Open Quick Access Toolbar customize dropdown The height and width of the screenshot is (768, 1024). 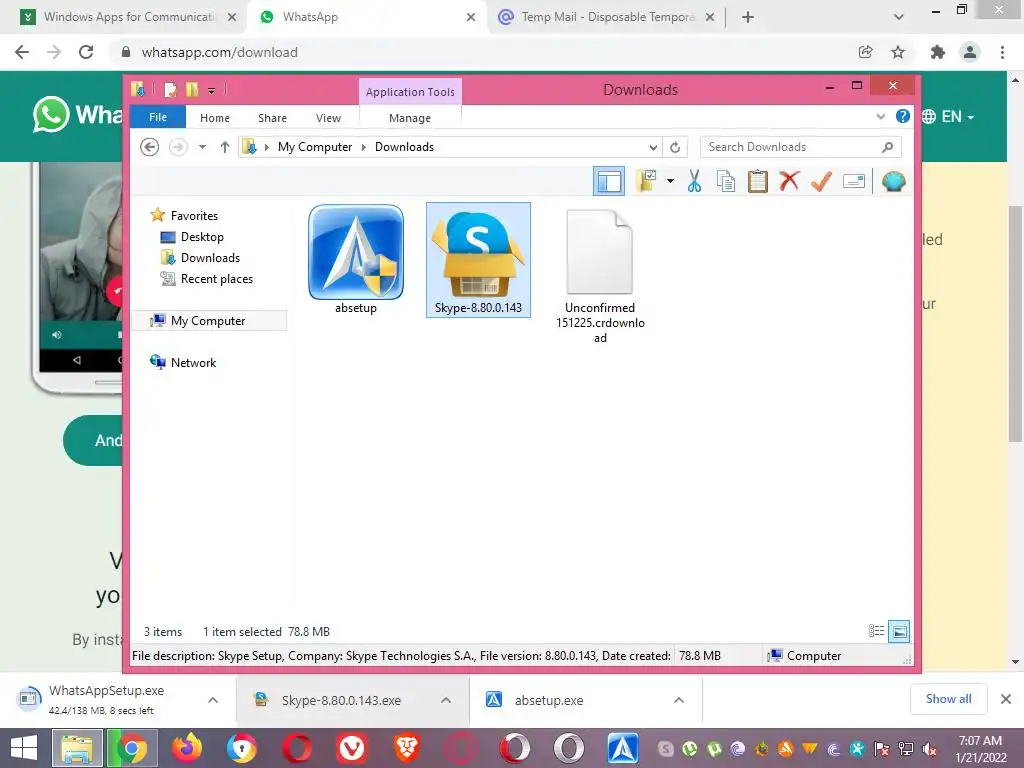tap(212, 91)
